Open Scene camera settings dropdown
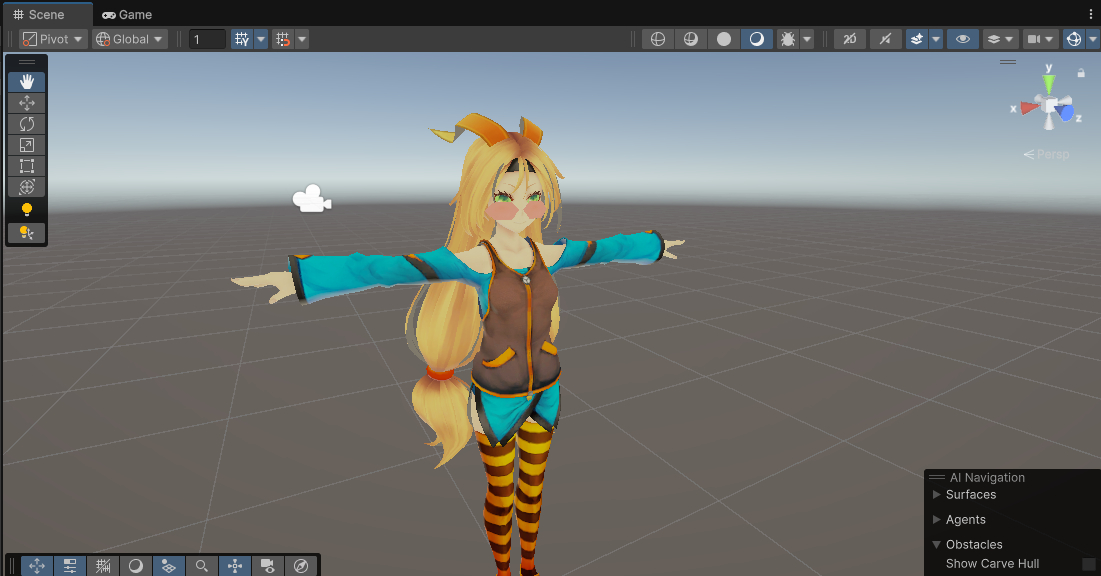 point(1041,39)
